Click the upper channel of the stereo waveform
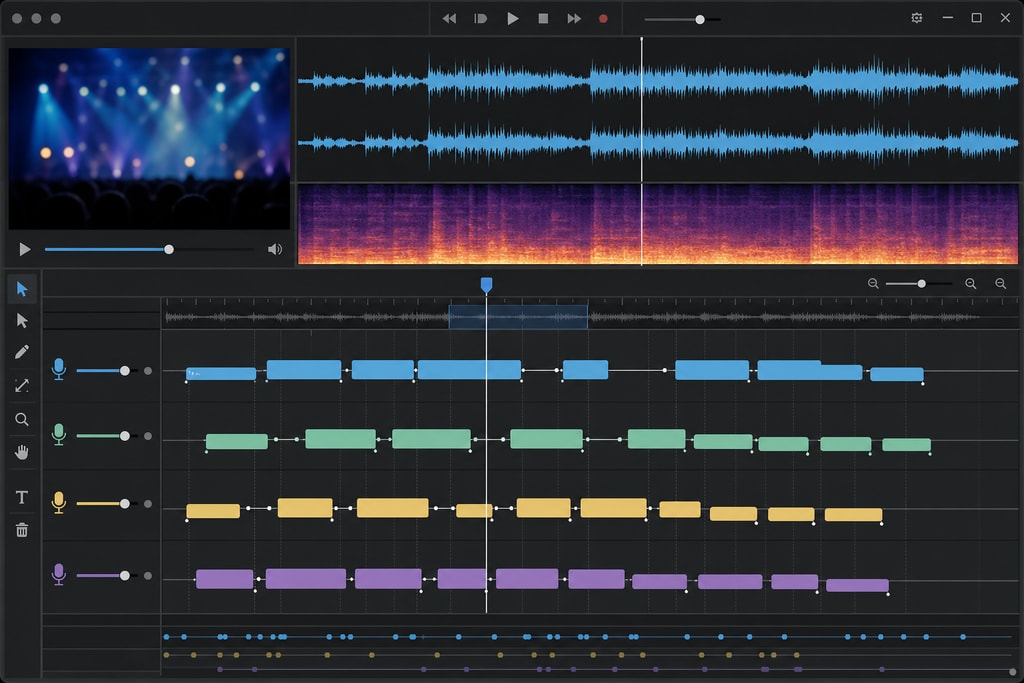The image size is (1024, 683). (x=658, y=81)
